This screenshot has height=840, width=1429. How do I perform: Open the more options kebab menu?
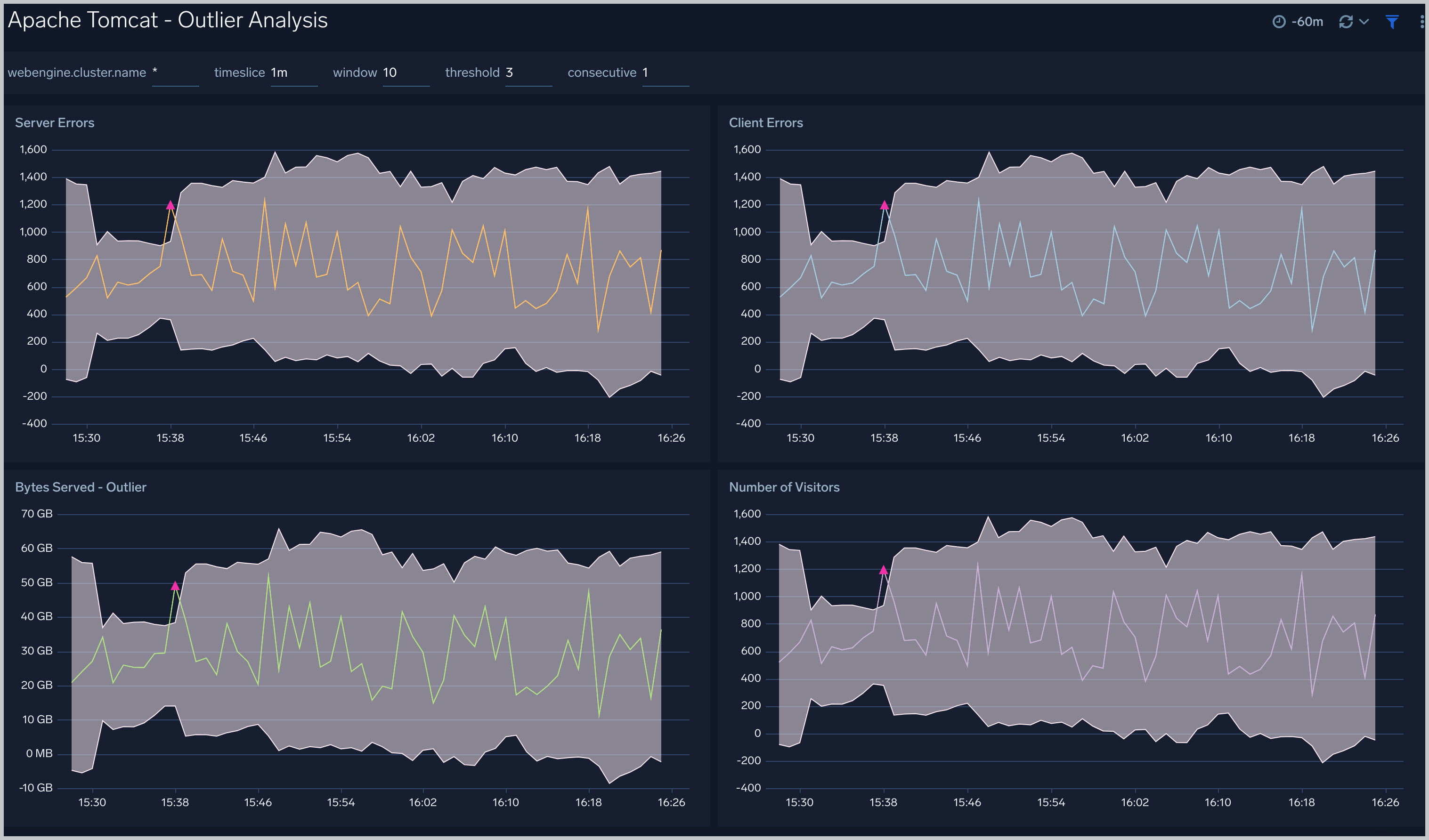tap(1421, 22)
